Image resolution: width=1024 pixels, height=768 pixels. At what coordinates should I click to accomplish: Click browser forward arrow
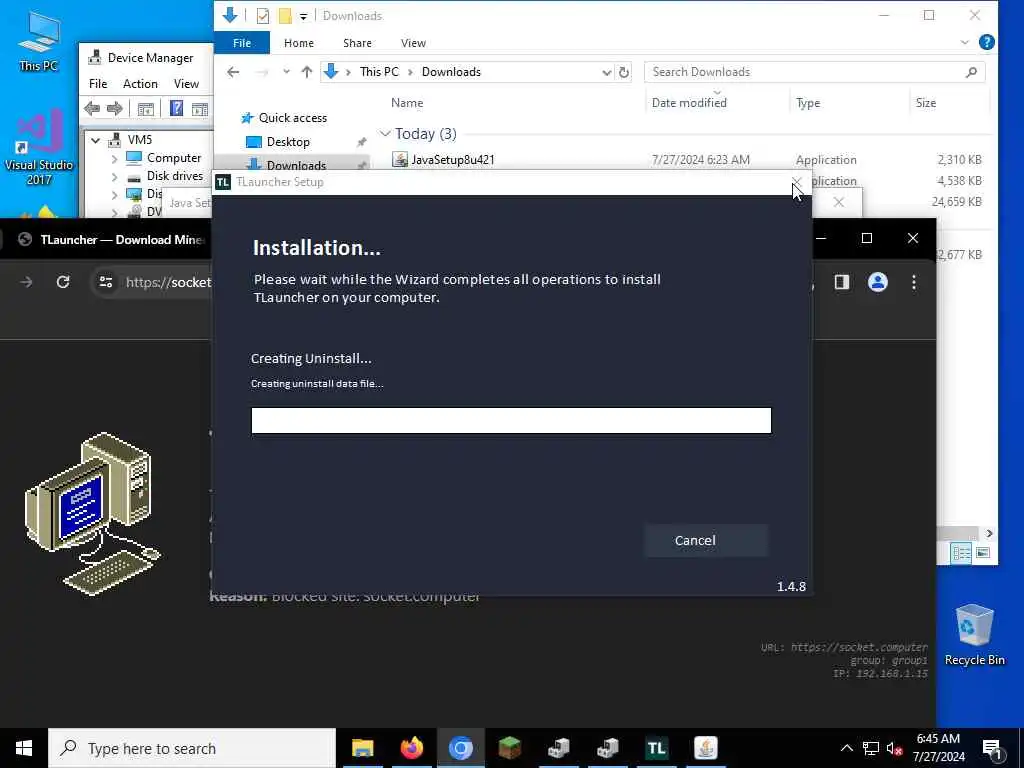click(x=26, y=282)
